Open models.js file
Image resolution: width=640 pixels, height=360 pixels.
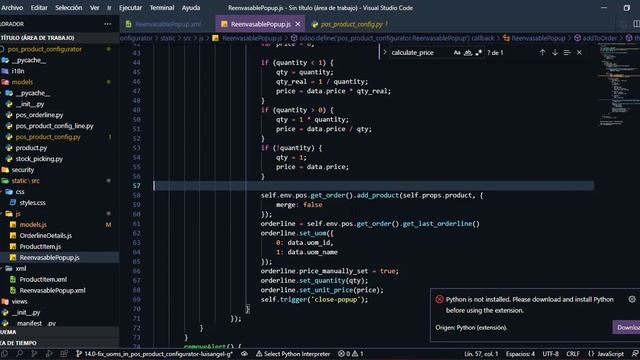[x=33, y=224]
